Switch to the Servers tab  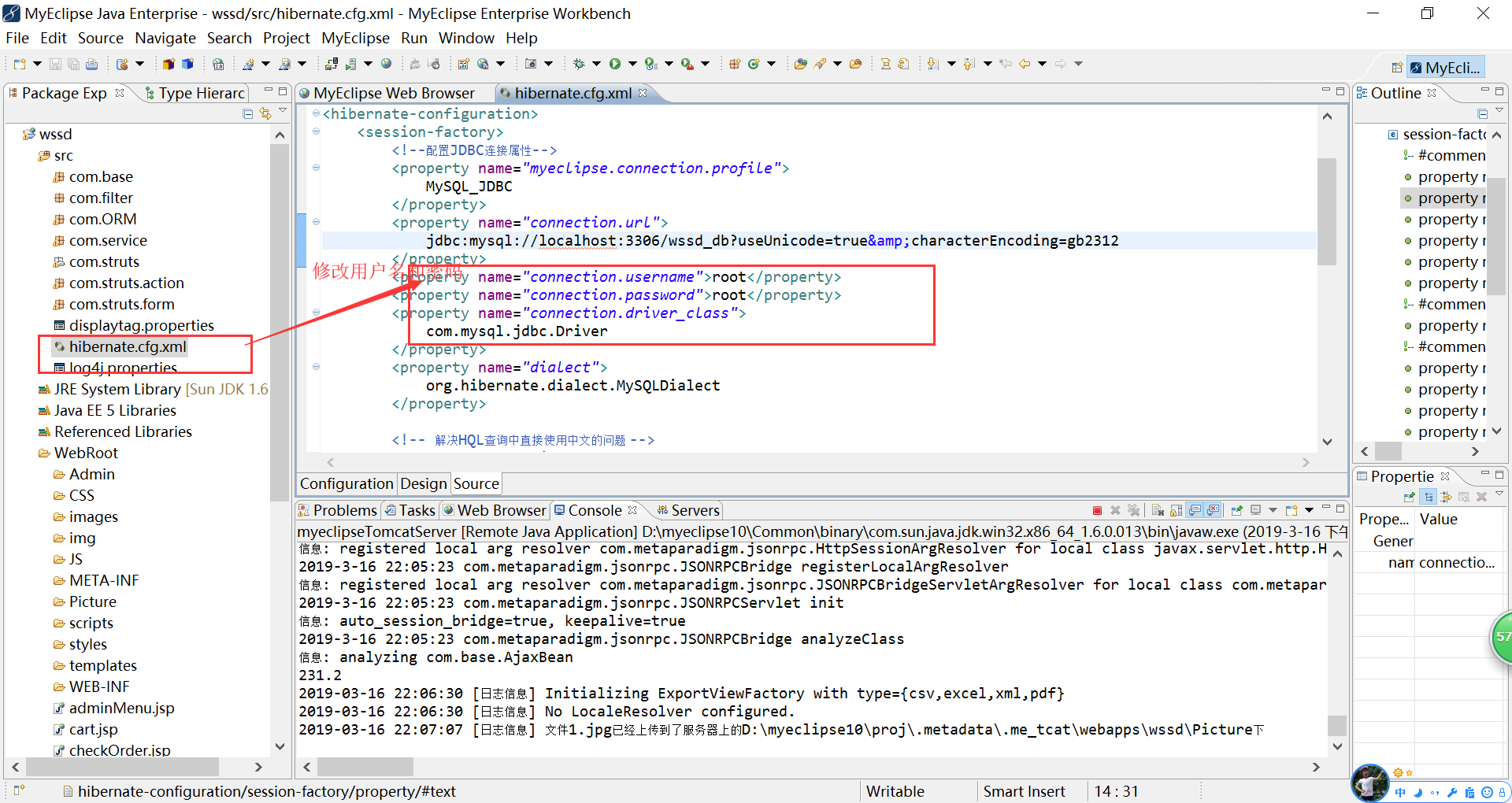(x=687, y=510)
